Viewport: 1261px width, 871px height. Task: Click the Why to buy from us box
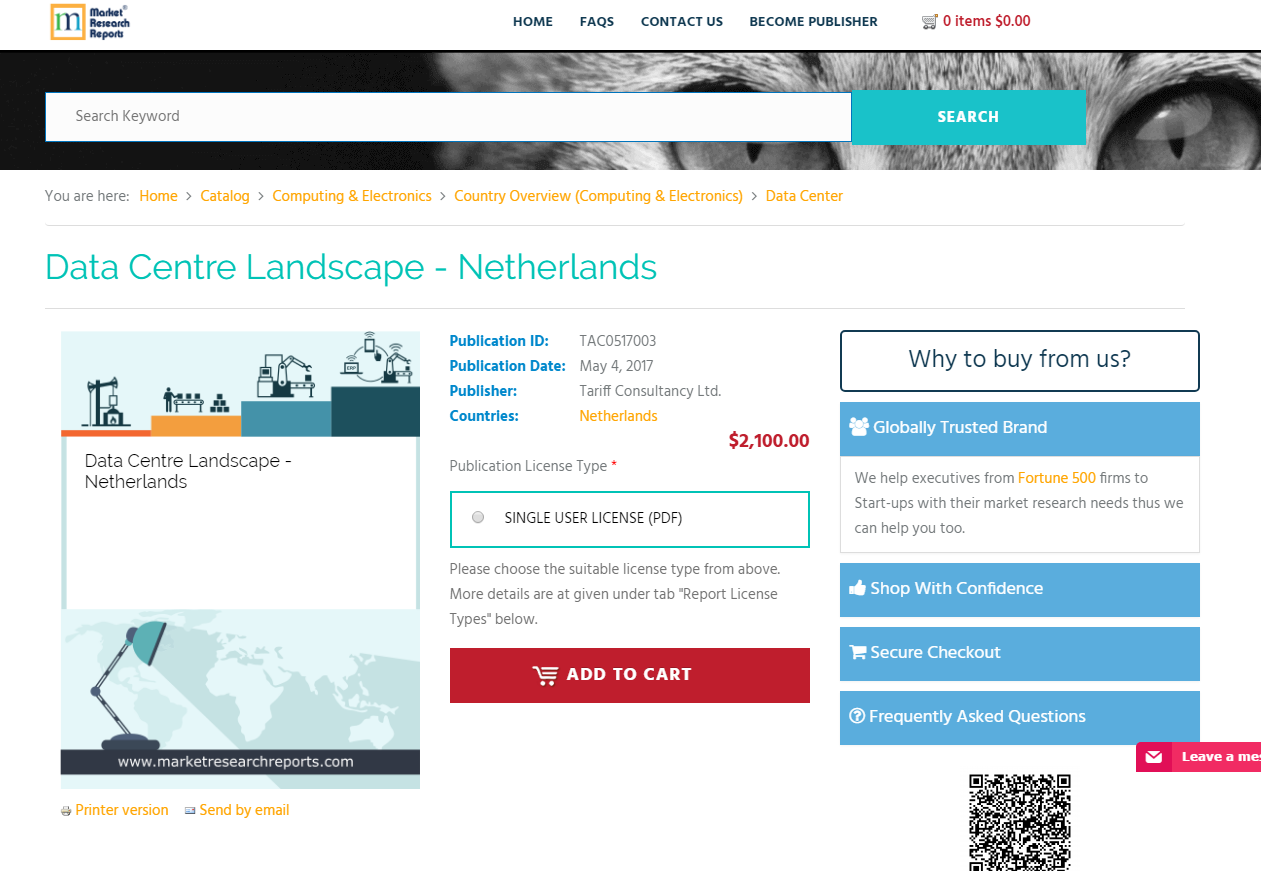(x=1019, y=360)
